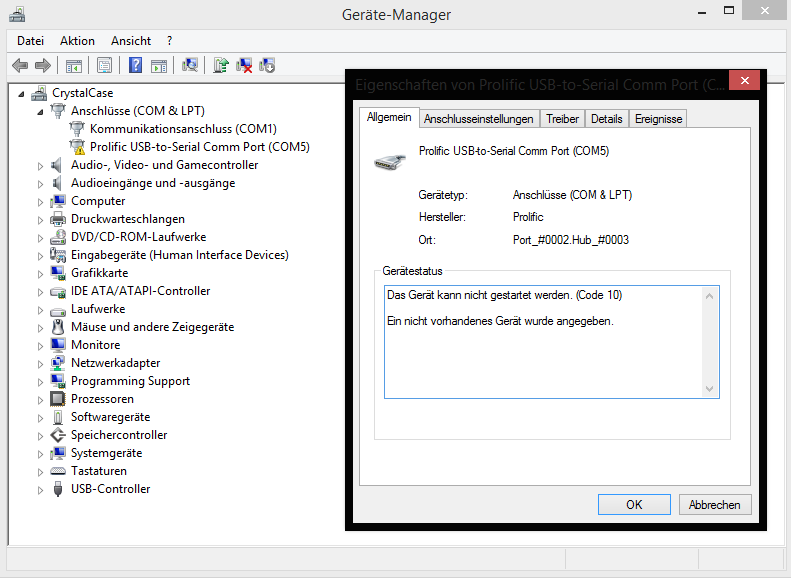Click the Gerätestatus scrollbar down arrow
Image resolution: width=791 pixels, height=578 pixels.
(709, 388)
